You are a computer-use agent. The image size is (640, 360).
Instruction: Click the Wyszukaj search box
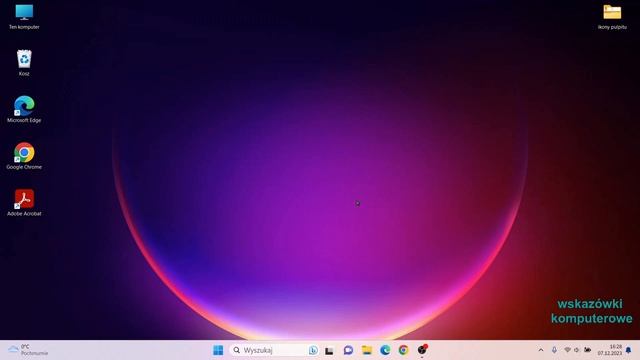(274, 350)
